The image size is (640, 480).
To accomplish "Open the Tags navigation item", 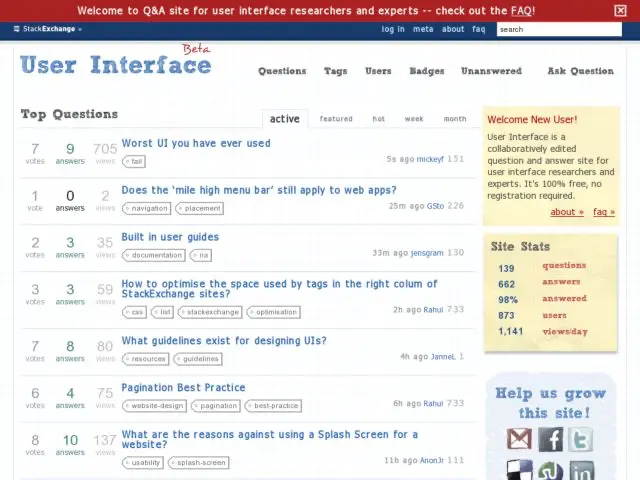I will coord(336,71).
